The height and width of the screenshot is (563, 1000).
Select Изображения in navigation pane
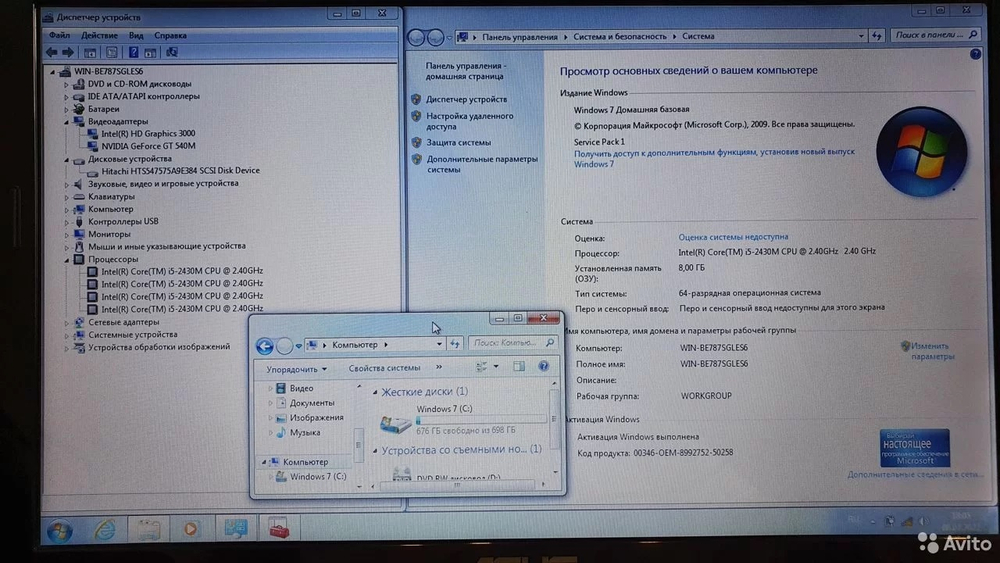click(316, 418)
